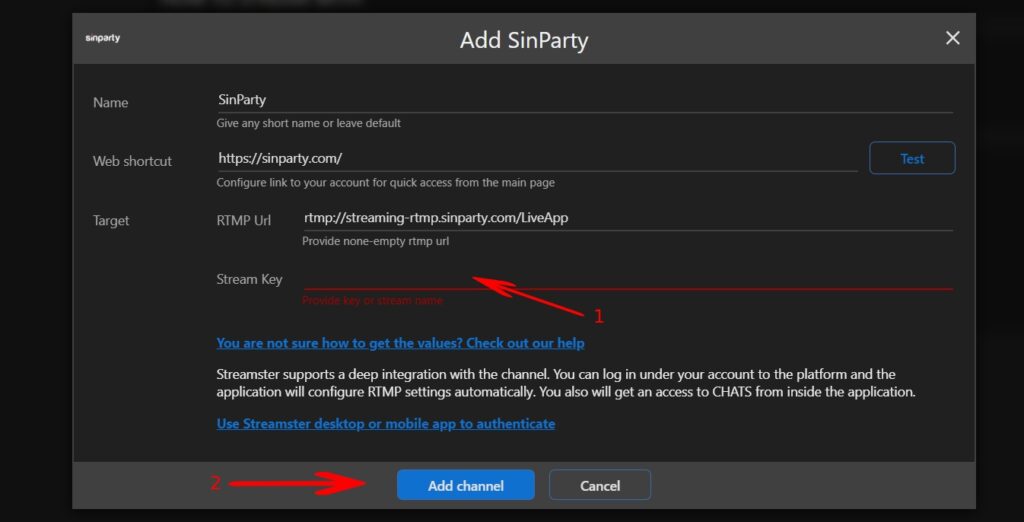
Task: Click the Web shortcut label
Action: (x=132, y=161)
